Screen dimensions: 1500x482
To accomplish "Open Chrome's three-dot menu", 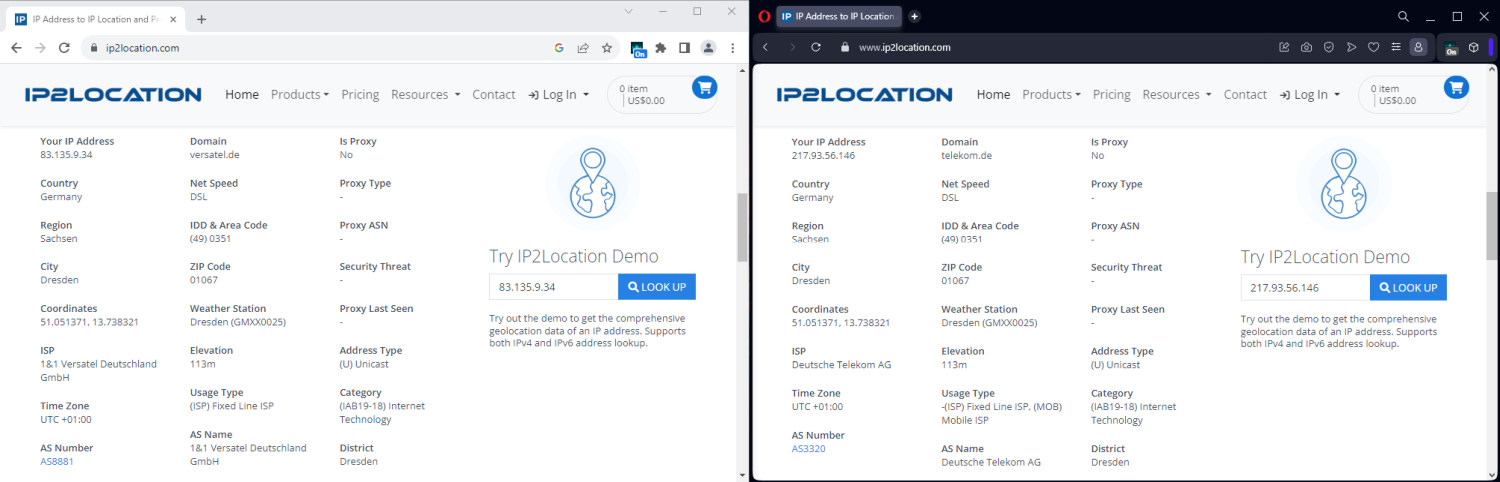I will [732, 47].
